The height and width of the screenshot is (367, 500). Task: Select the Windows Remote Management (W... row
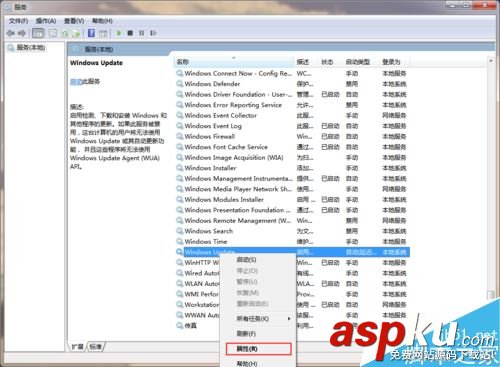click(292, 220)
